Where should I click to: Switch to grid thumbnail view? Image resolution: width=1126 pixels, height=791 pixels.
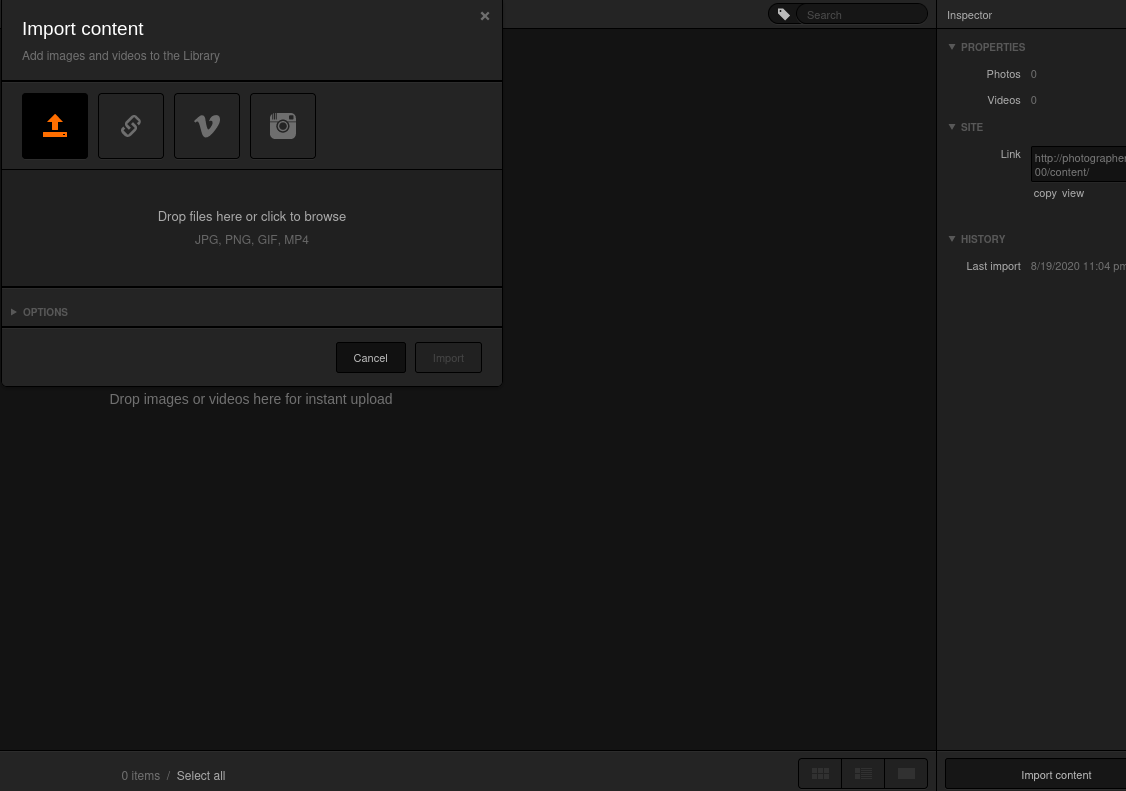[820, 774]
